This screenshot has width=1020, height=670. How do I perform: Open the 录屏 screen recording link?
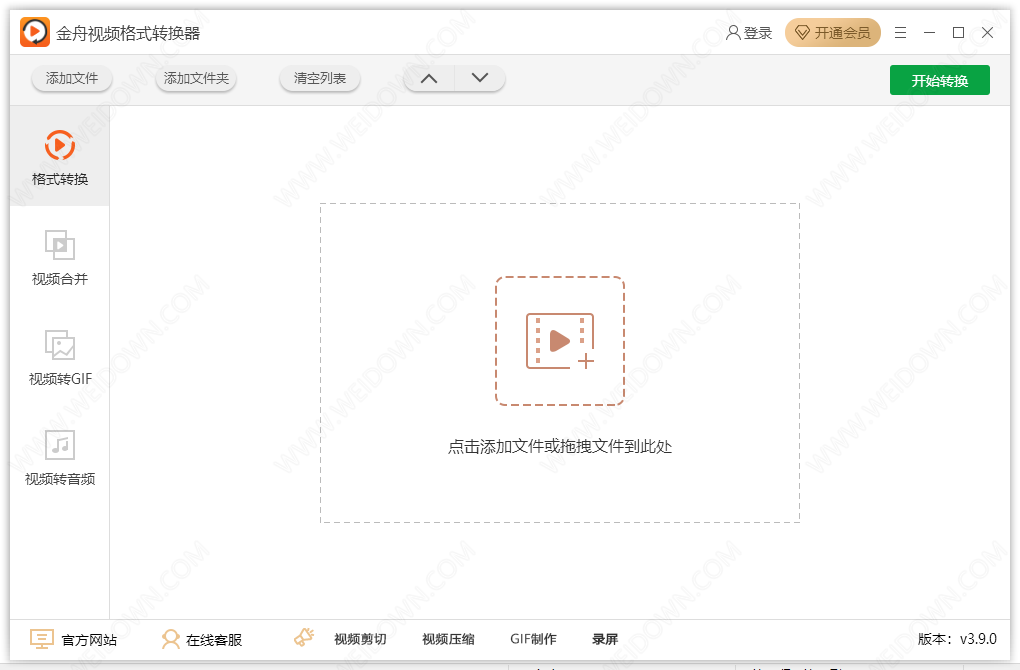(x=604, y=639)
